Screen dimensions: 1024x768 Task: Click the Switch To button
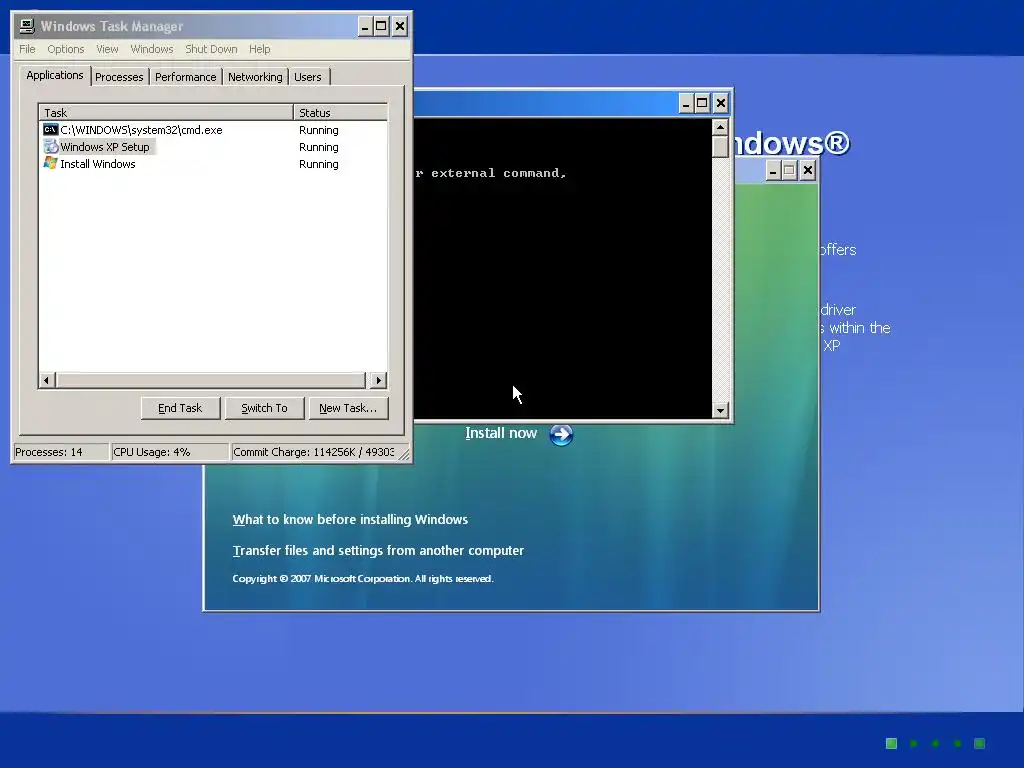pyautogui.click(x=264, y=408)
